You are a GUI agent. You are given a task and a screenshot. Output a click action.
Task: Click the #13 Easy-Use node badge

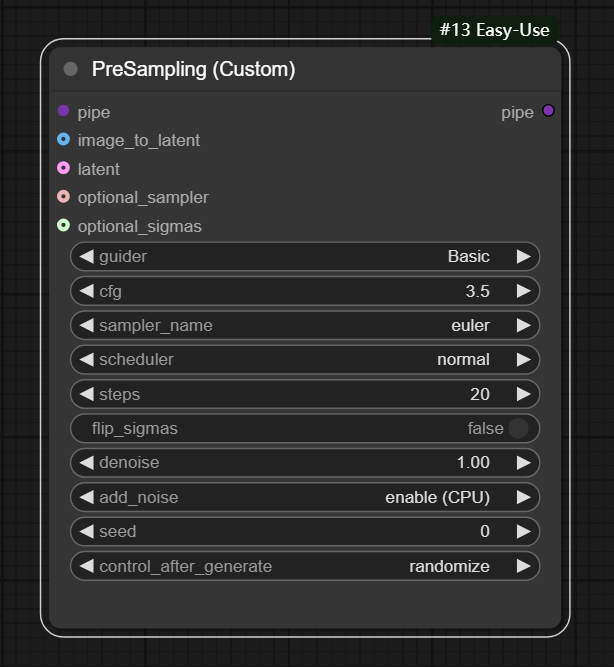494,30
